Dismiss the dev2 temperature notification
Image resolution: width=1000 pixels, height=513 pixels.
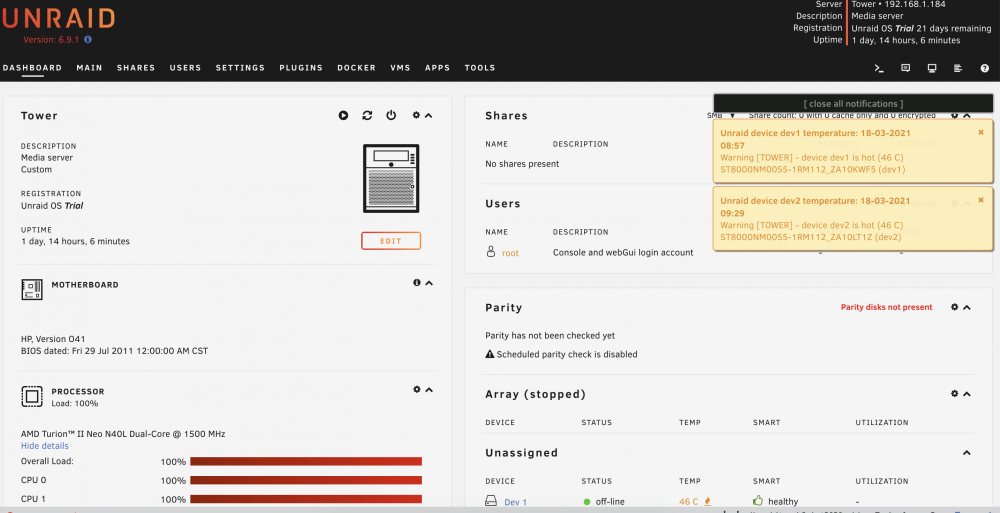(x=981, y=200)
